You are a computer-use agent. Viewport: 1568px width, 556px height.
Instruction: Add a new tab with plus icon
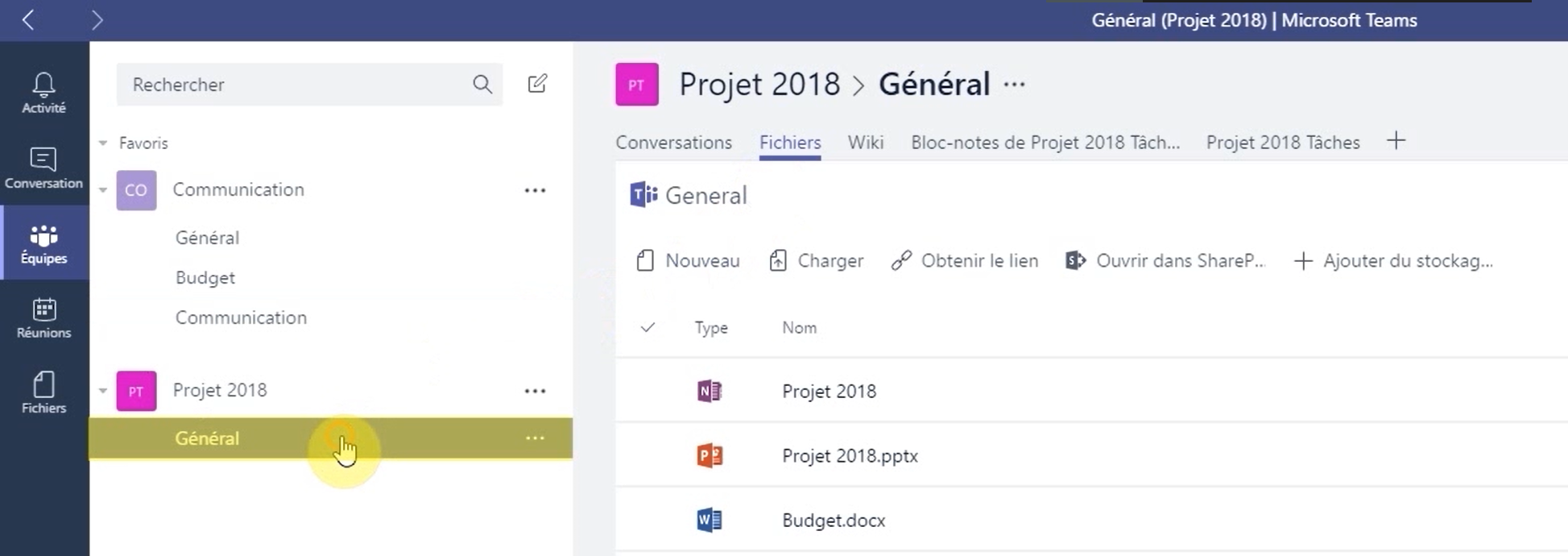pos(1396,140)
